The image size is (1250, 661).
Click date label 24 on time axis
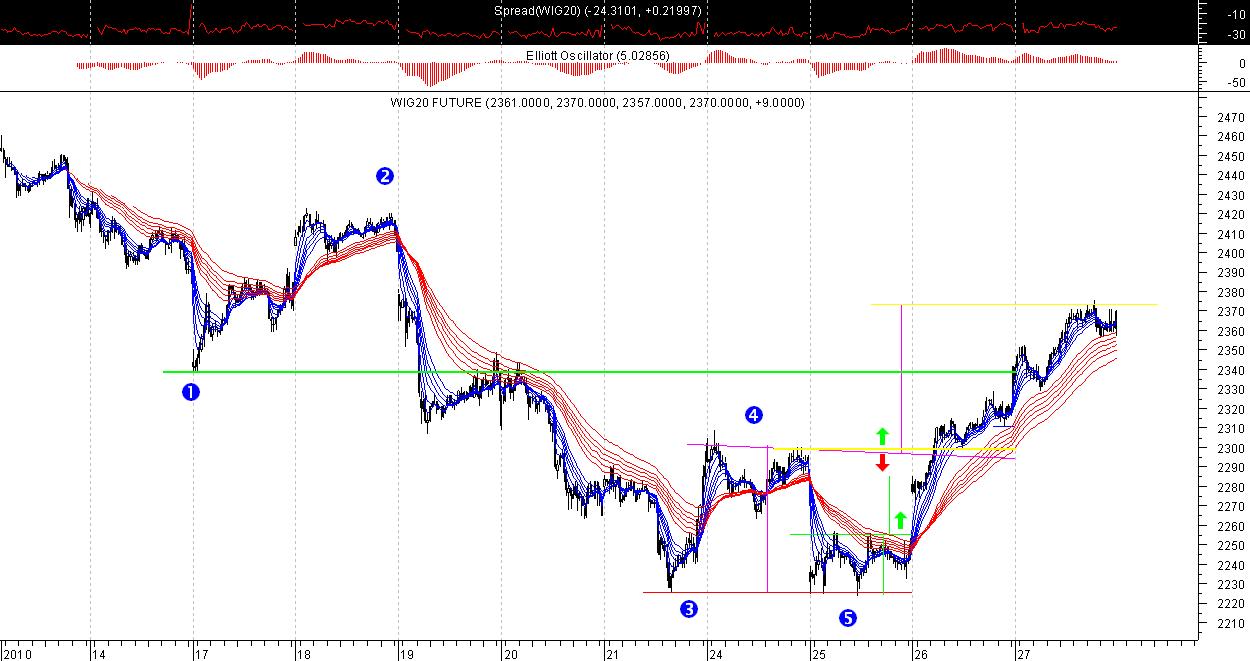(717, 655)
